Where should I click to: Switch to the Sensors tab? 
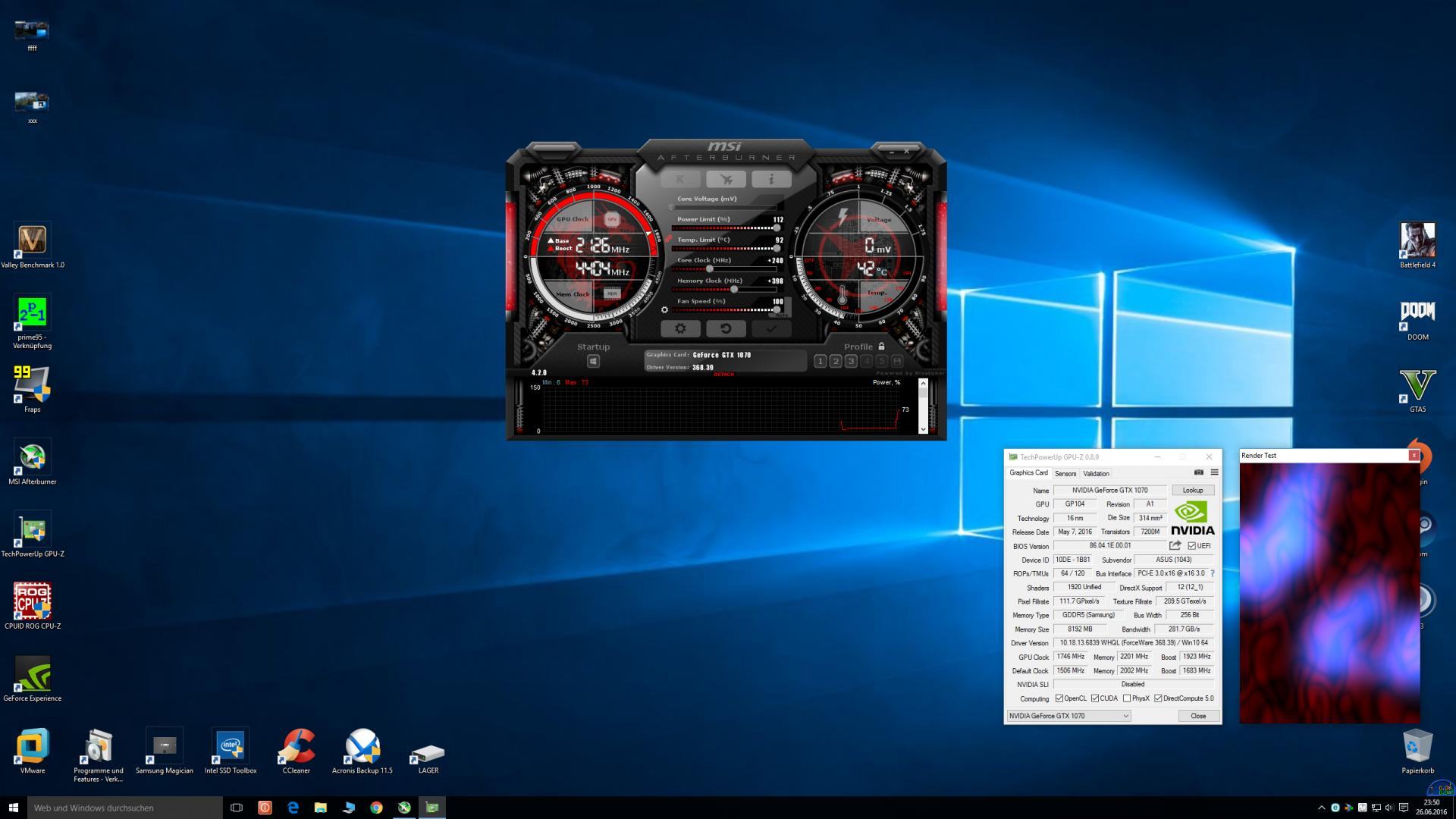click(1065, 473)
